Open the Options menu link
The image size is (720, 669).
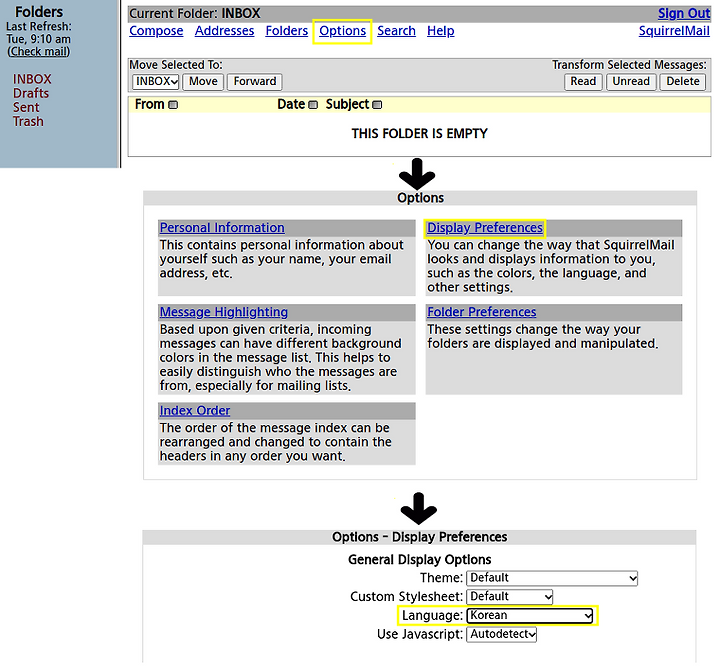tap(343, 31)
